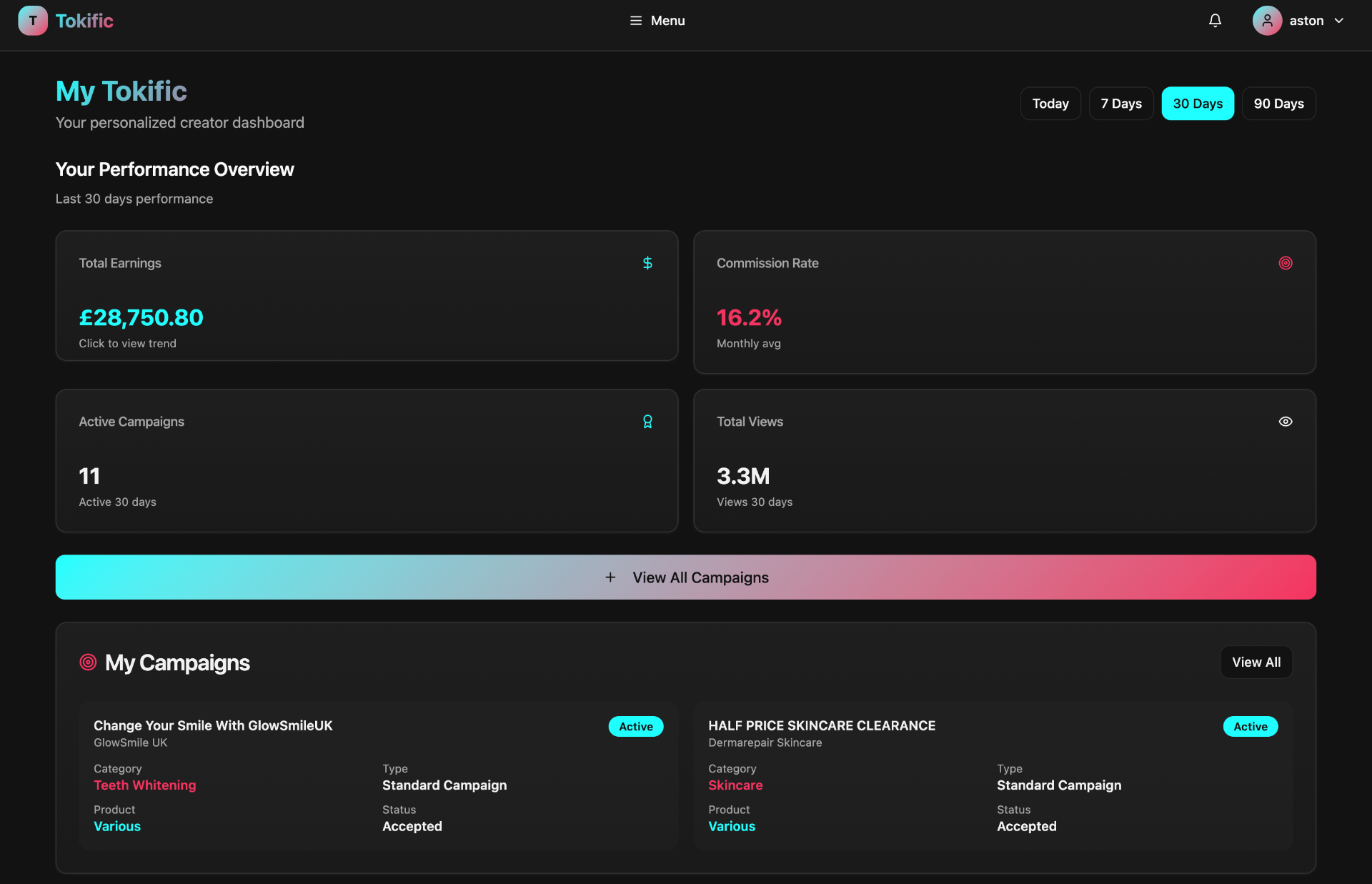Switch range to Today
Screen dimensions: 1372x884
(1050, 104)
